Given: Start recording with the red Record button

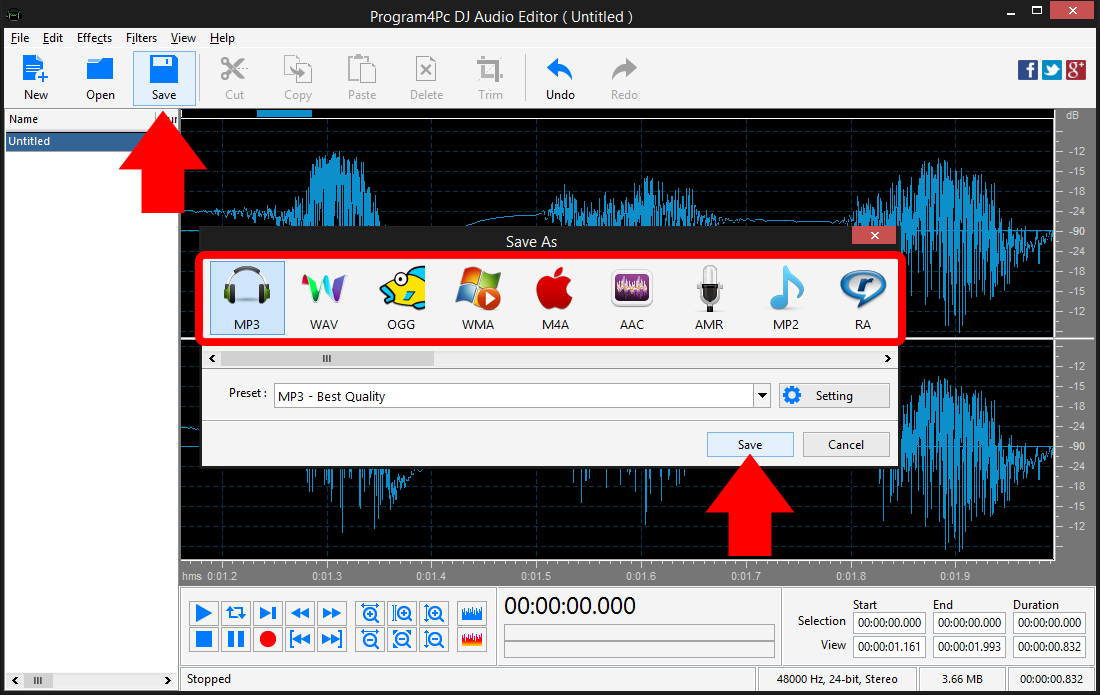Looking at the screenshot, I should pyautogui.click(x=267, y=639).
